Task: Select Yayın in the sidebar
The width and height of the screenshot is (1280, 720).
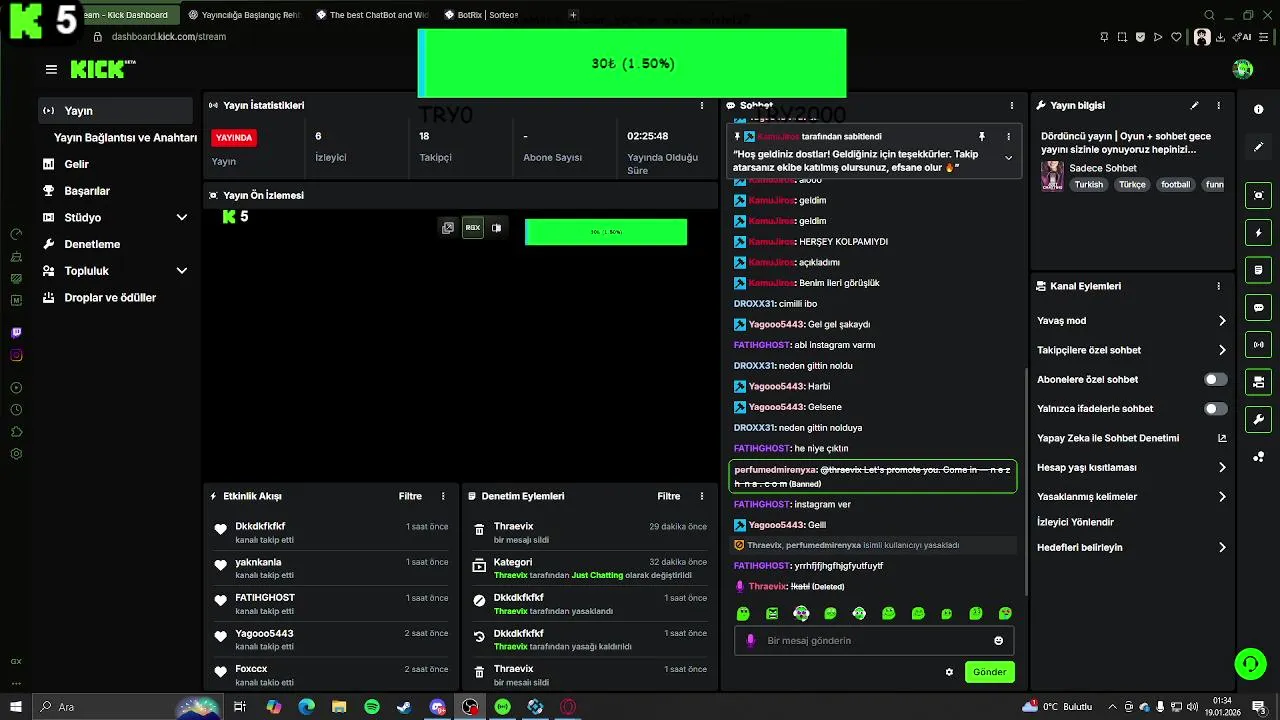Action: point(115,111)
